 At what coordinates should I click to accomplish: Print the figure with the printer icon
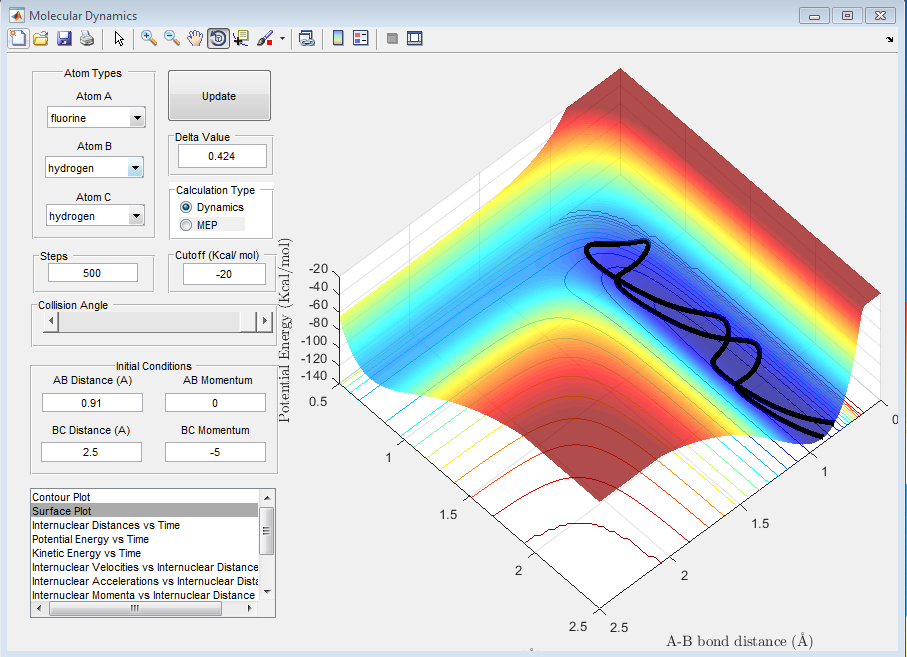[x=87, y=38]
